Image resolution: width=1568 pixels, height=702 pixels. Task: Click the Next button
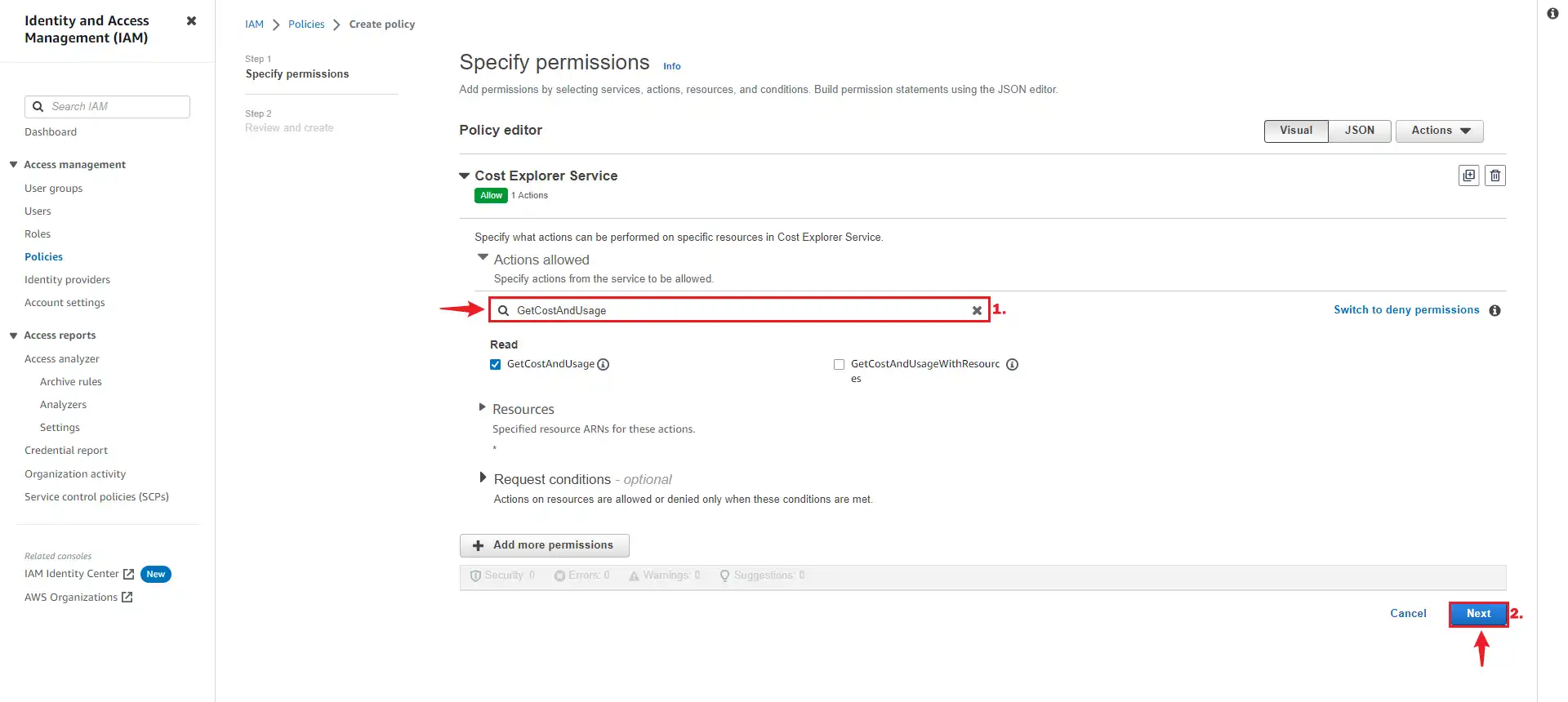1478,614
